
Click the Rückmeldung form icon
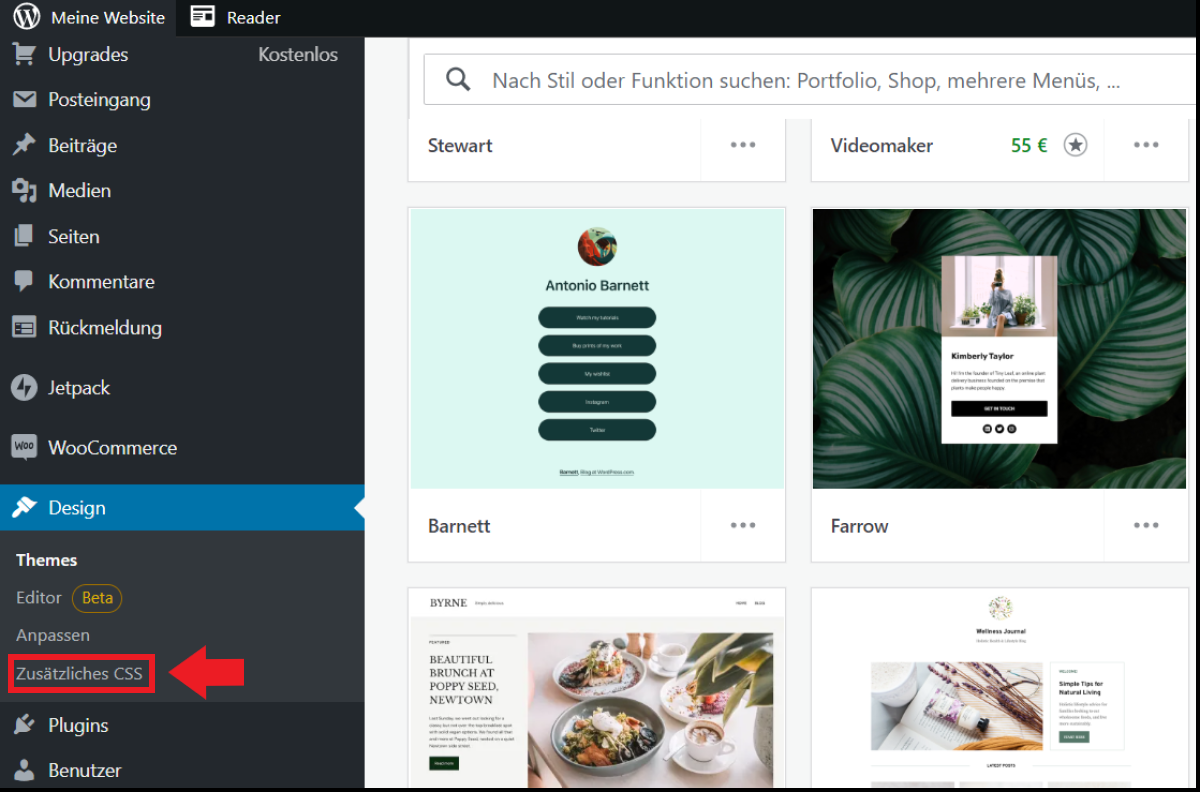tap(24, 327)
